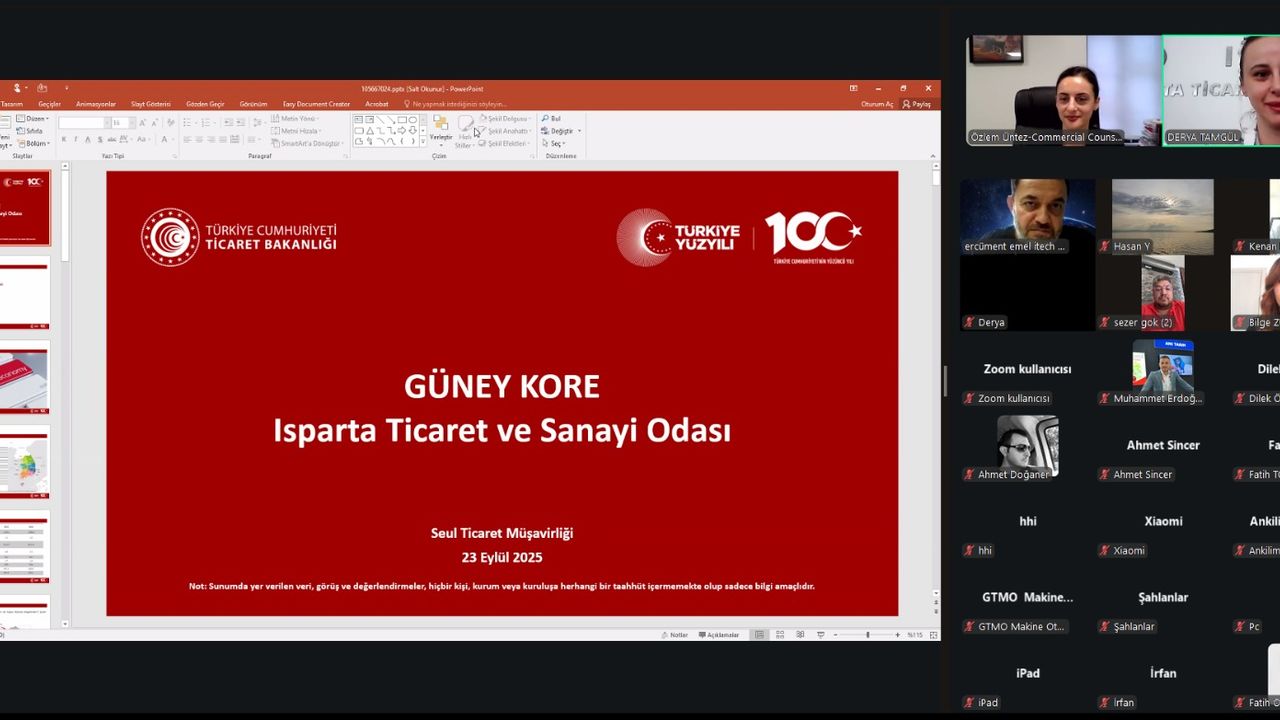
Task: Open the Acrobat ribbon tab
Action: coord(377,104)
